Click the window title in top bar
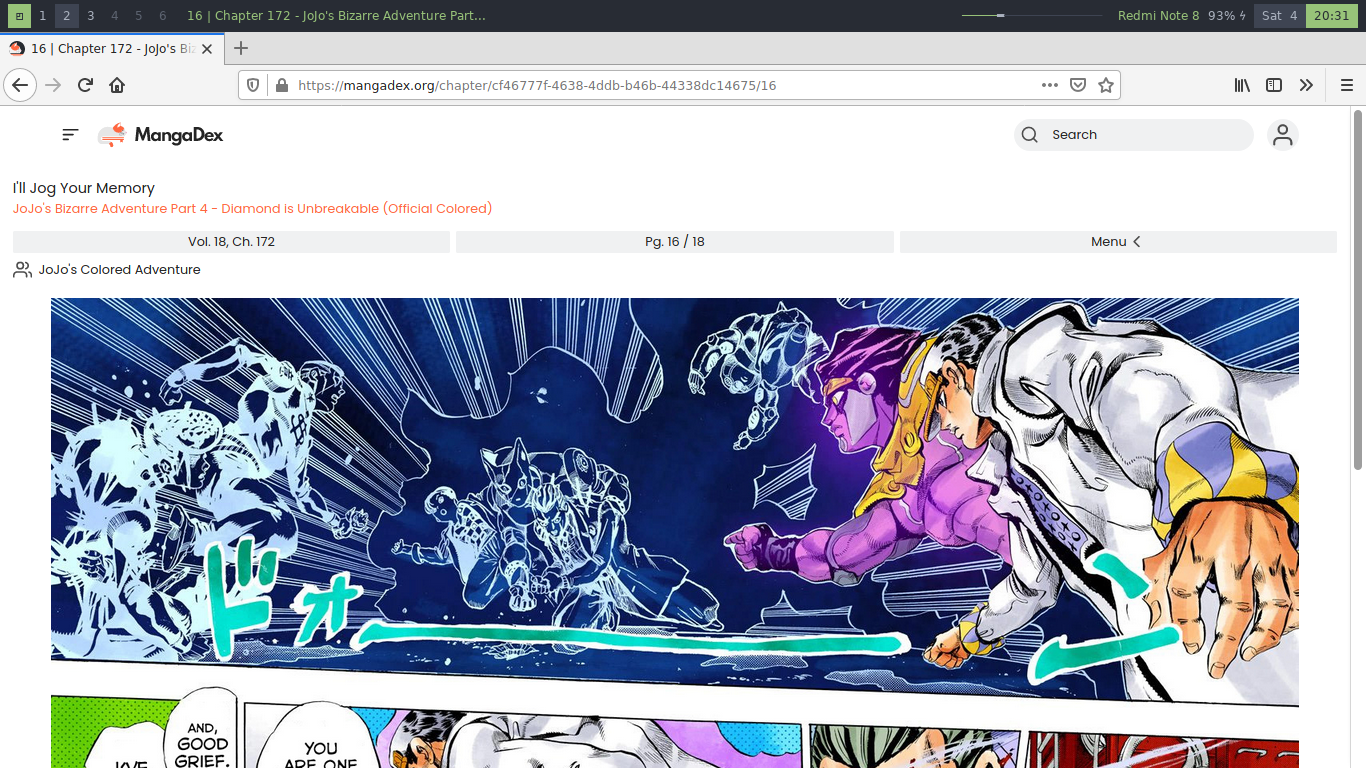The height and width of the screenshot is (768, 1366). point(336,16)
